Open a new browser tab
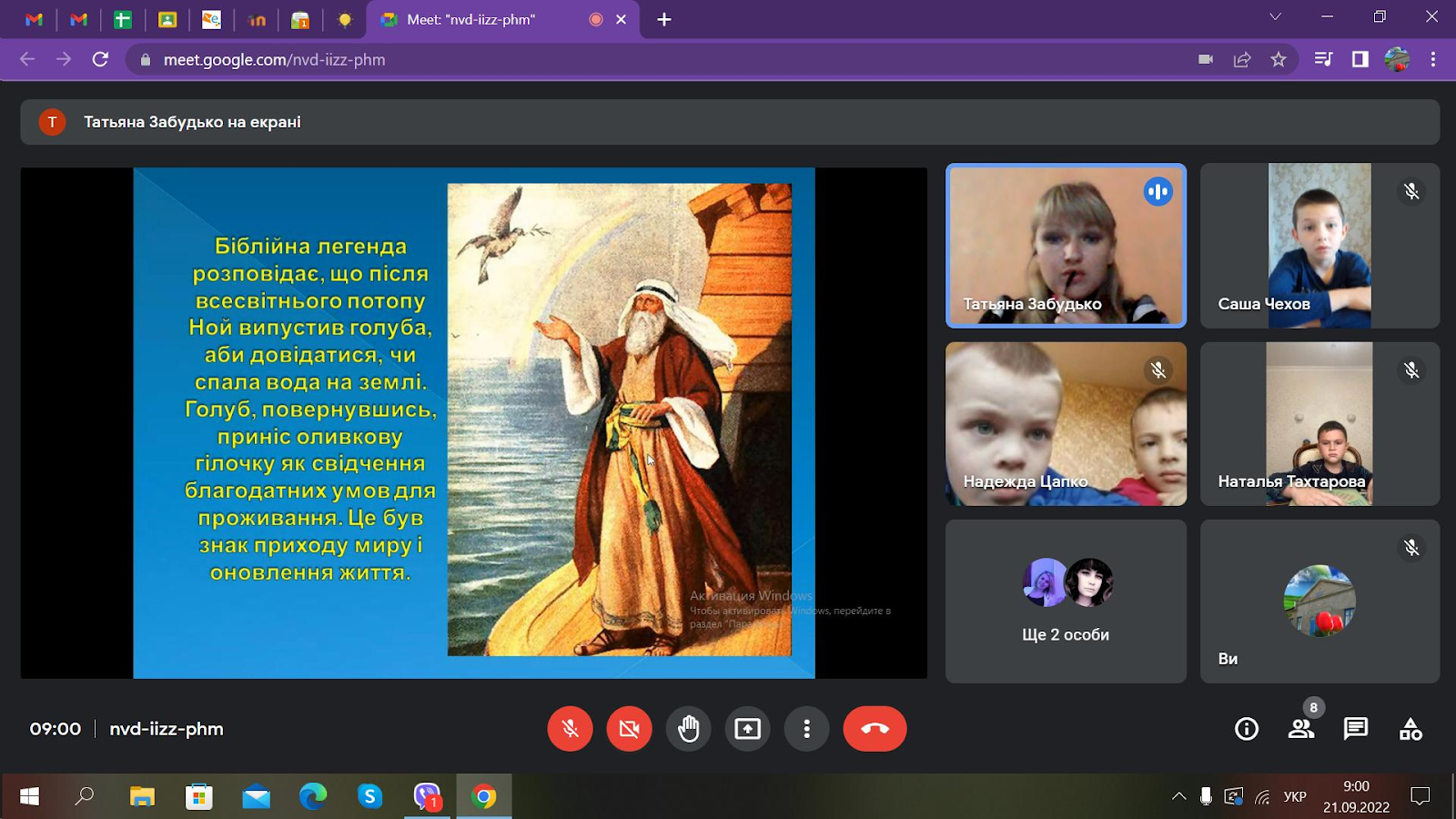Viewport: 1456px width, 819px height. point(664,19)
